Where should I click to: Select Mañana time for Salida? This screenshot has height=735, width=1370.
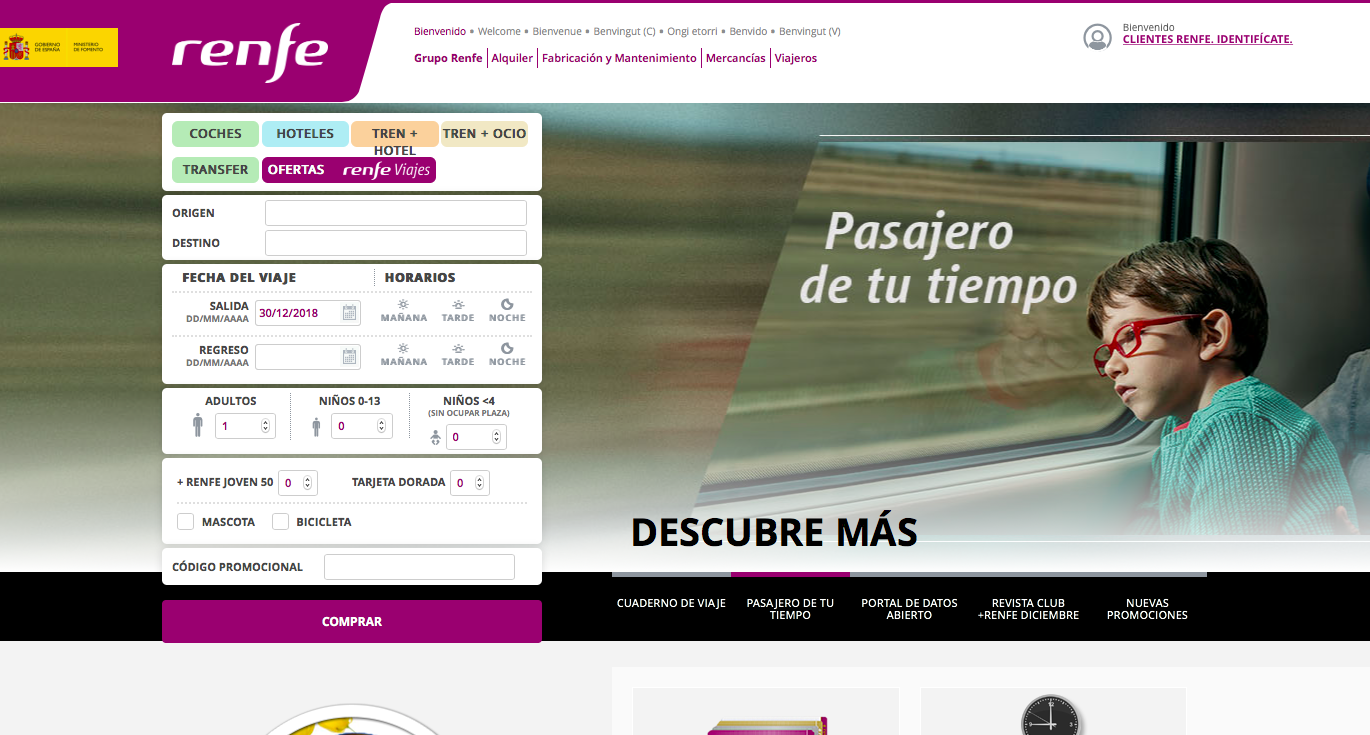[403, 311]
